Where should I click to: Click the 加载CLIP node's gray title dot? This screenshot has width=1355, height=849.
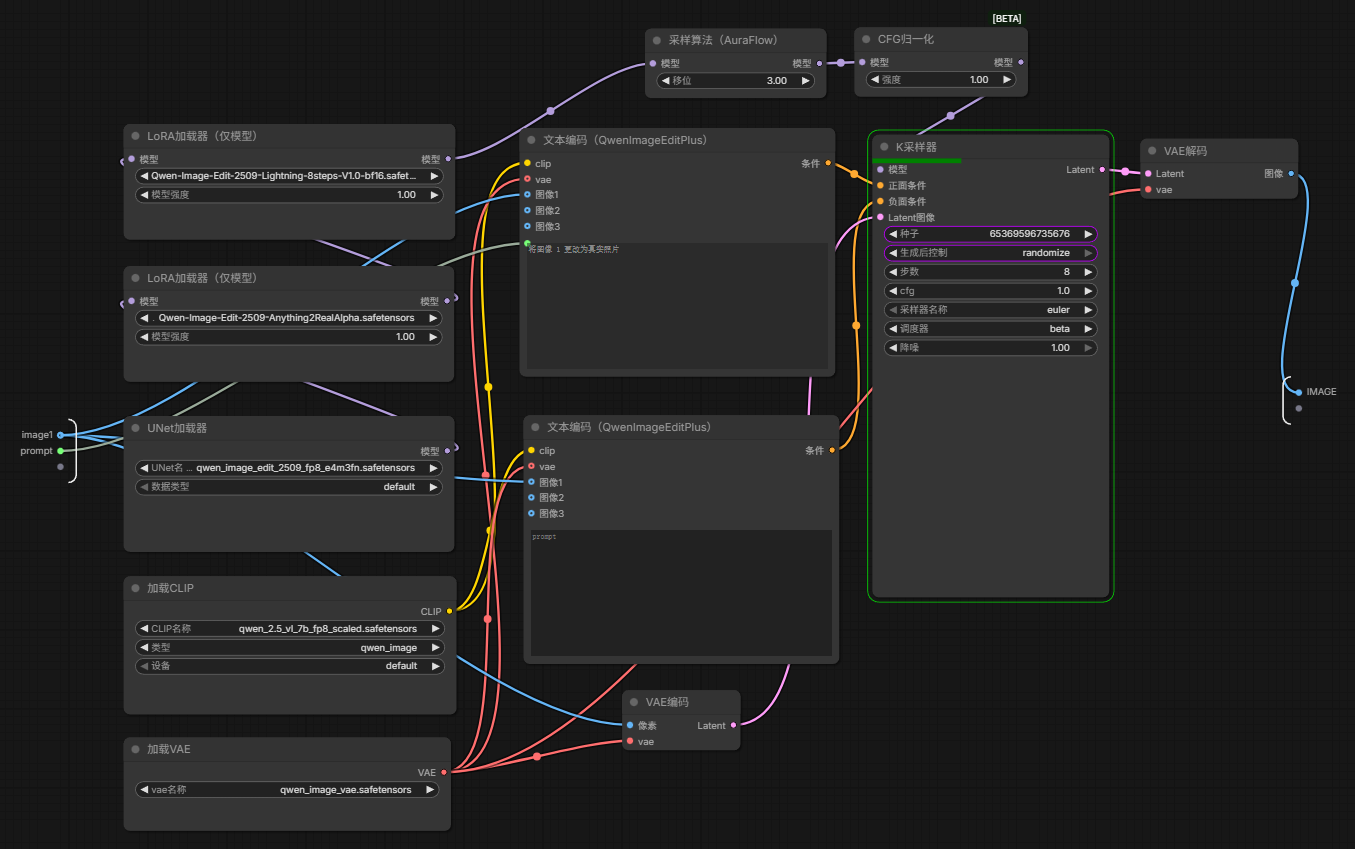click(x=135, y=588)
